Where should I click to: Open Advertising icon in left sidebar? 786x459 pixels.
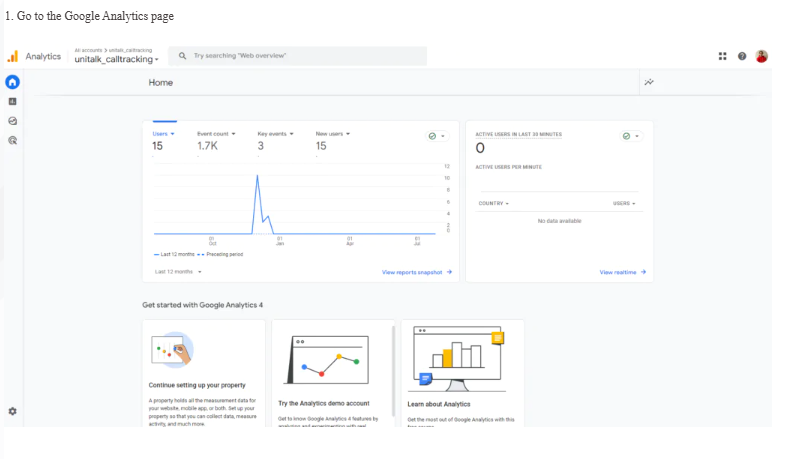click(x=13, y=141)
